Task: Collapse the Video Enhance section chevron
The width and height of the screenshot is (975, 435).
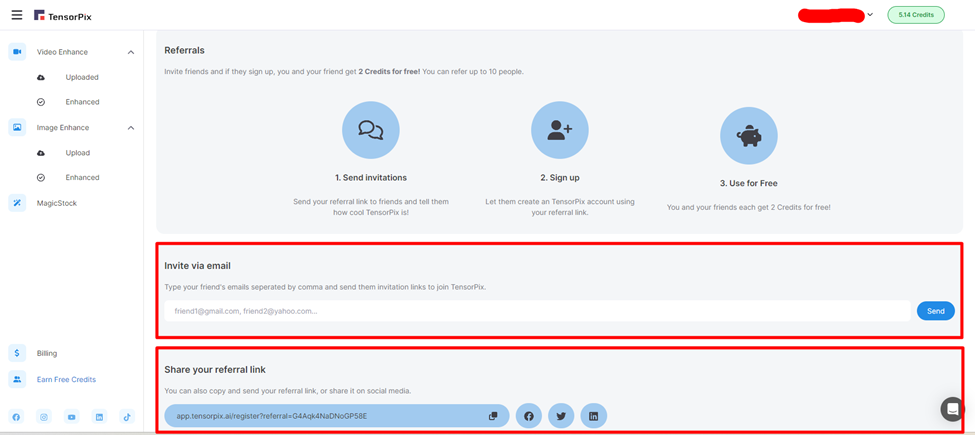Action: (131, 52)
